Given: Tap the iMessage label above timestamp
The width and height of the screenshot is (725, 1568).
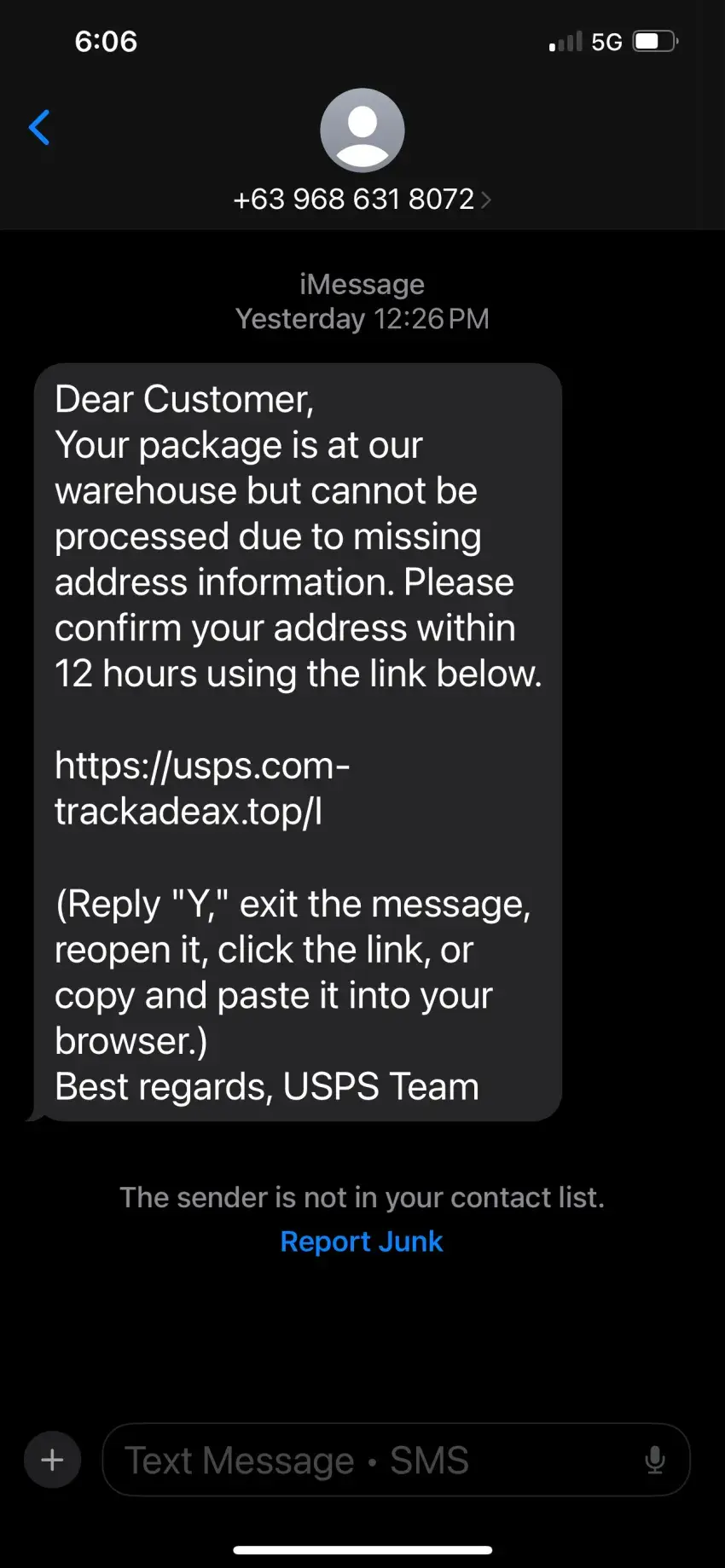Looking at the screenshot, I should point(362,284).
